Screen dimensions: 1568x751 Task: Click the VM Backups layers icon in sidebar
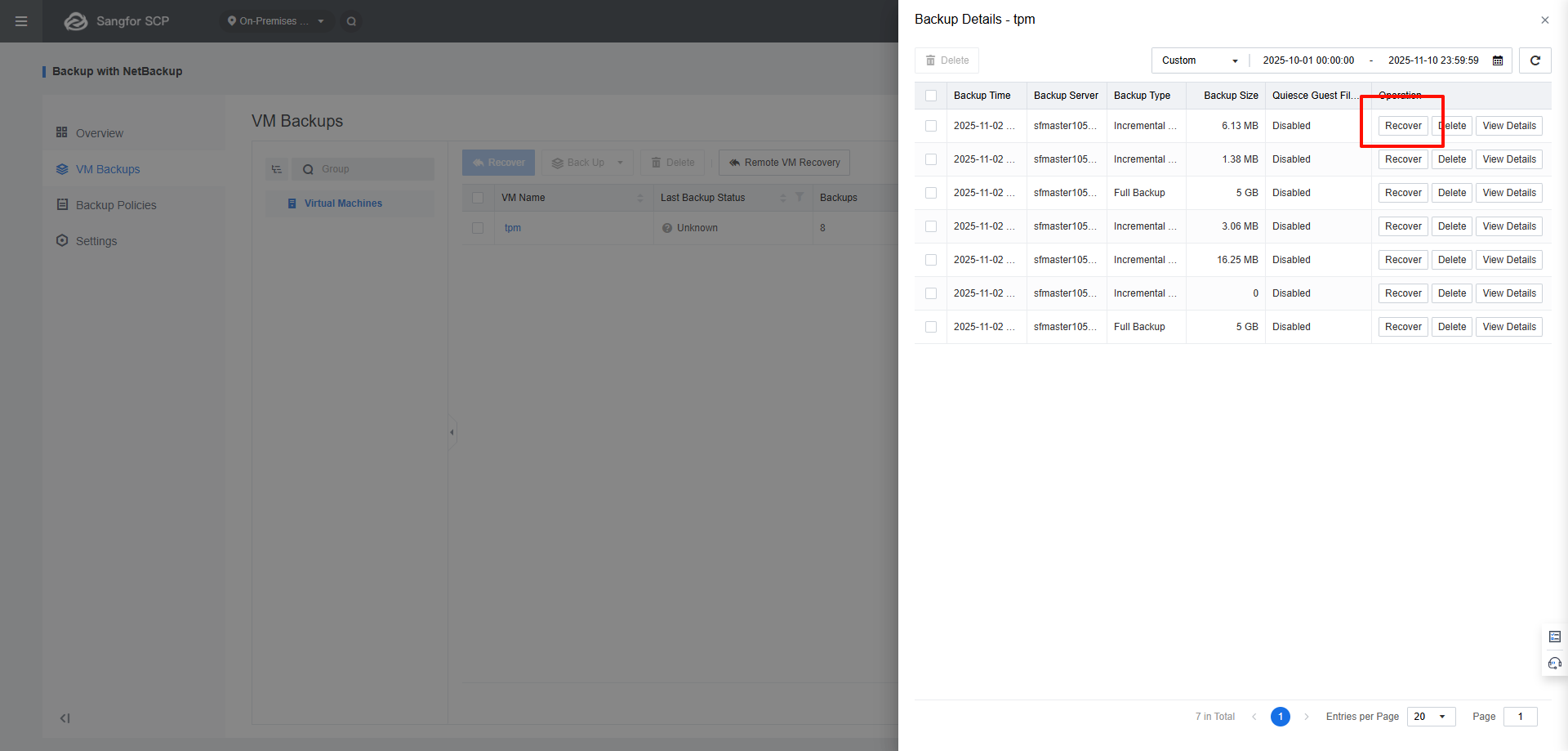pos(62,169)
